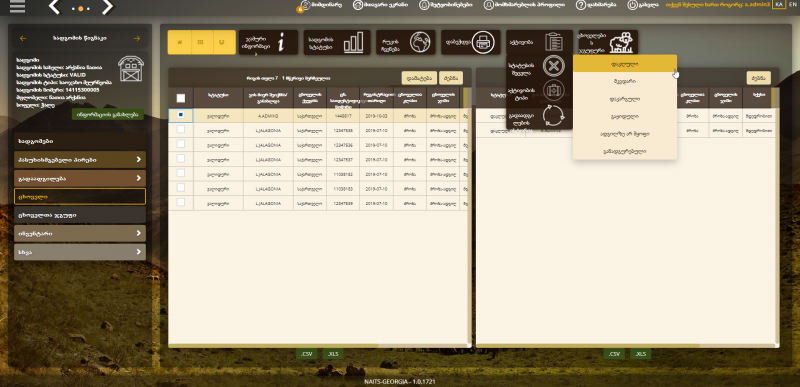800x387 pixels.
Task: Log out using the power icon
Action: (633, 5)
